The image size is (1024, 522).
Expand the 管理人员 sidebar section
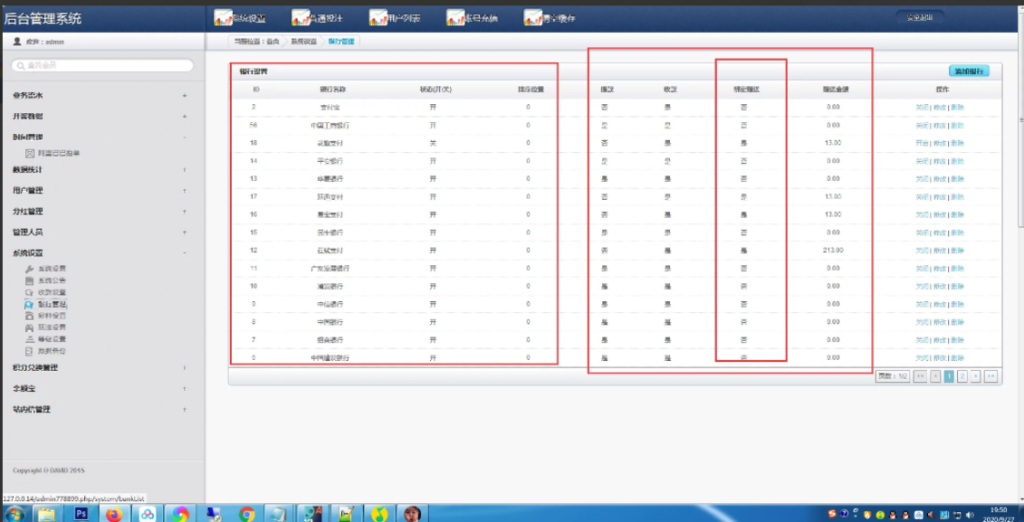point(184,232)
